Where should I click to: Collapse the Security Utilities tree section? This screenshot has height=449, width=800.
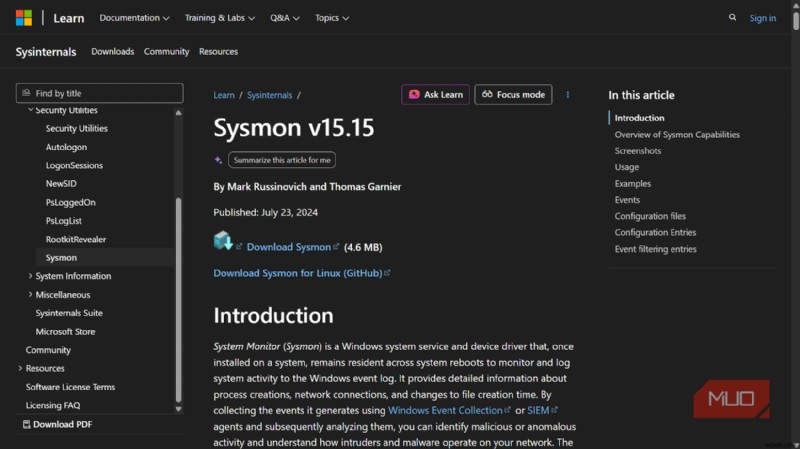30,110
